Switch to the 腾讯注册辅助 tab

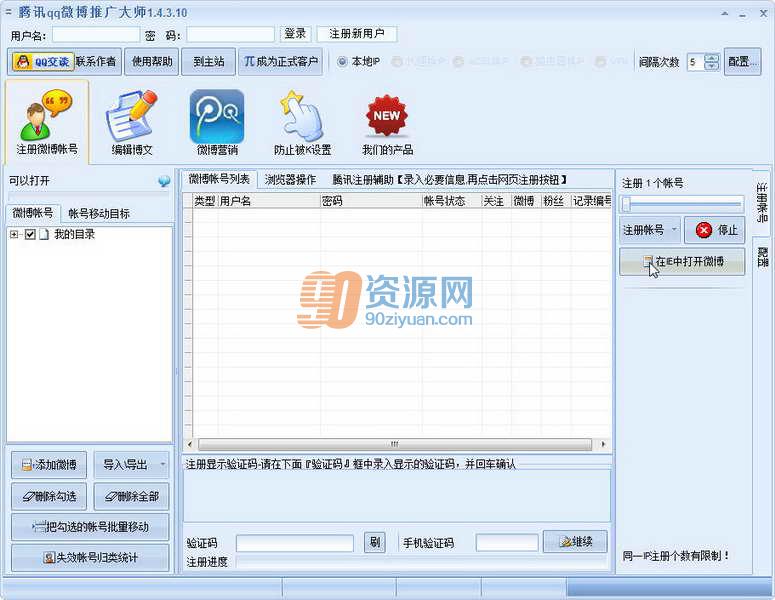coord(449,180)
